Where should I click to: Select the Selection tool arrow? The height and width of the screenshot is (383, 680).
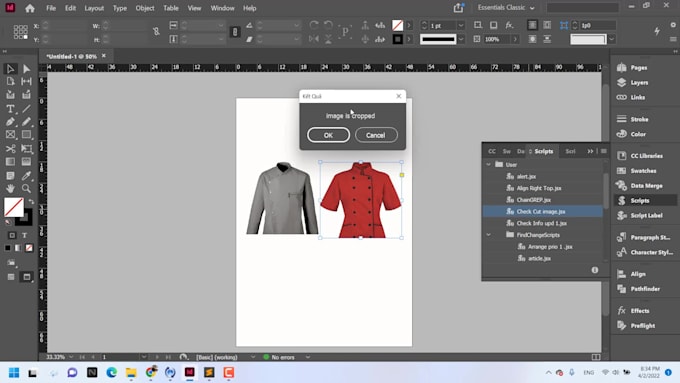point(10,69)
